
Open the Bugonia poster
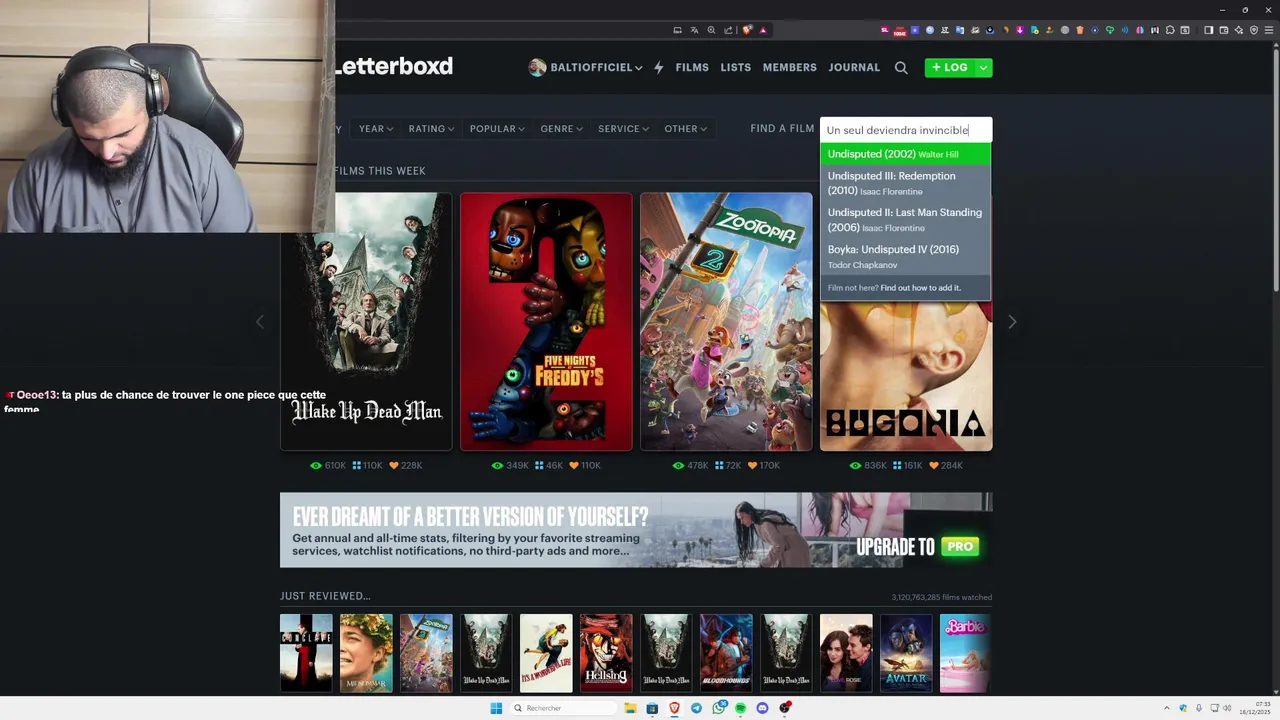(x=906, y=376)
